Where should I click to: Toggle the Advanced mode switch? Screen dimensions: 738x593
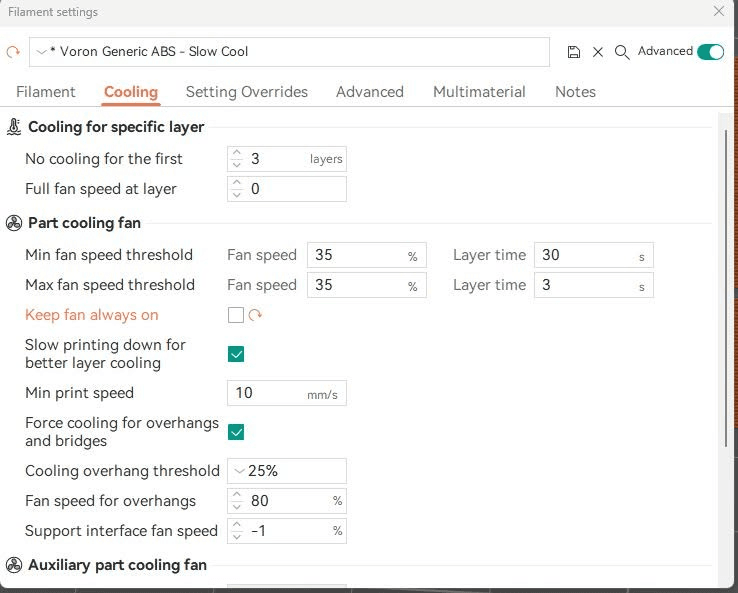[x=710, y=52]
